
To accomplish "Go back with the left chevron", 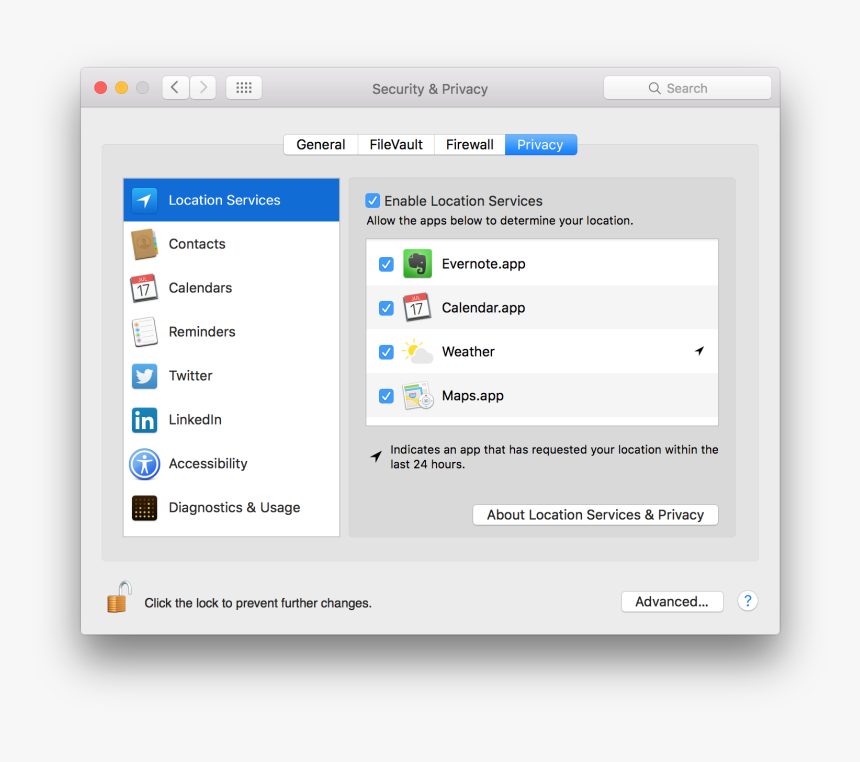I will pos(175,88).
